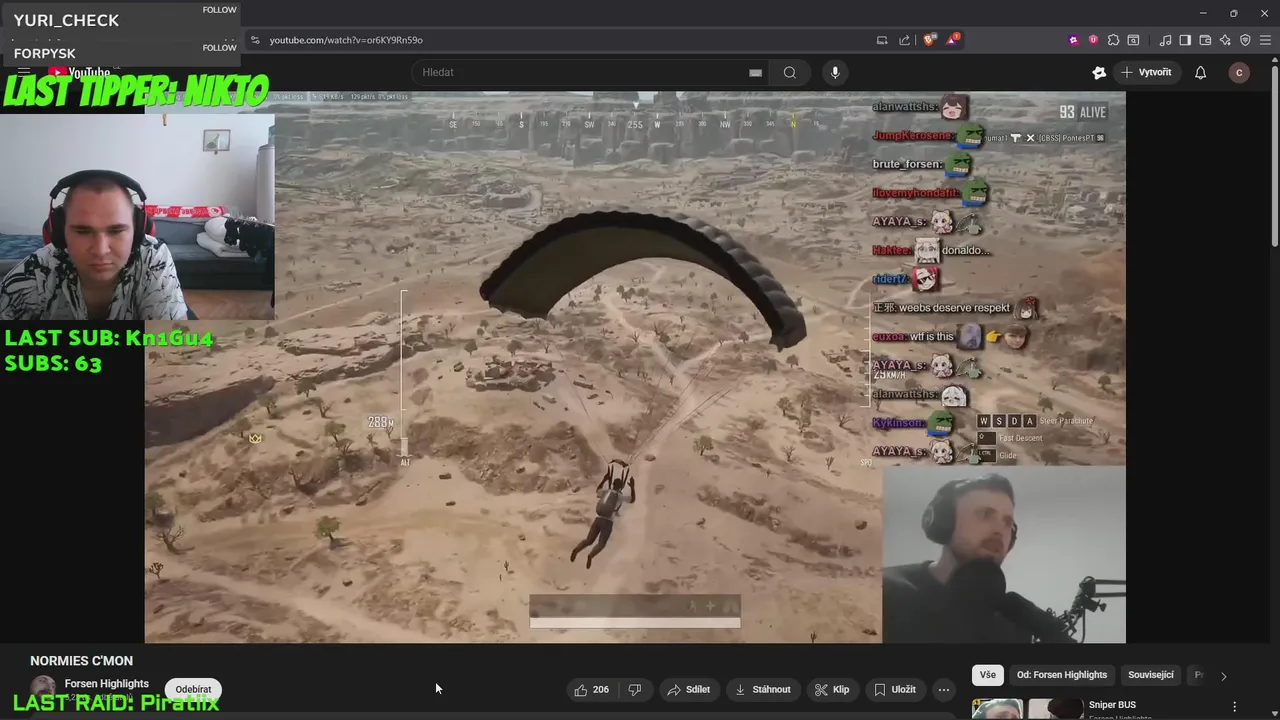Viewport: 1280px width, 720px height.
Task: Dislike the video with thumbs down
Action: [634, 689]
